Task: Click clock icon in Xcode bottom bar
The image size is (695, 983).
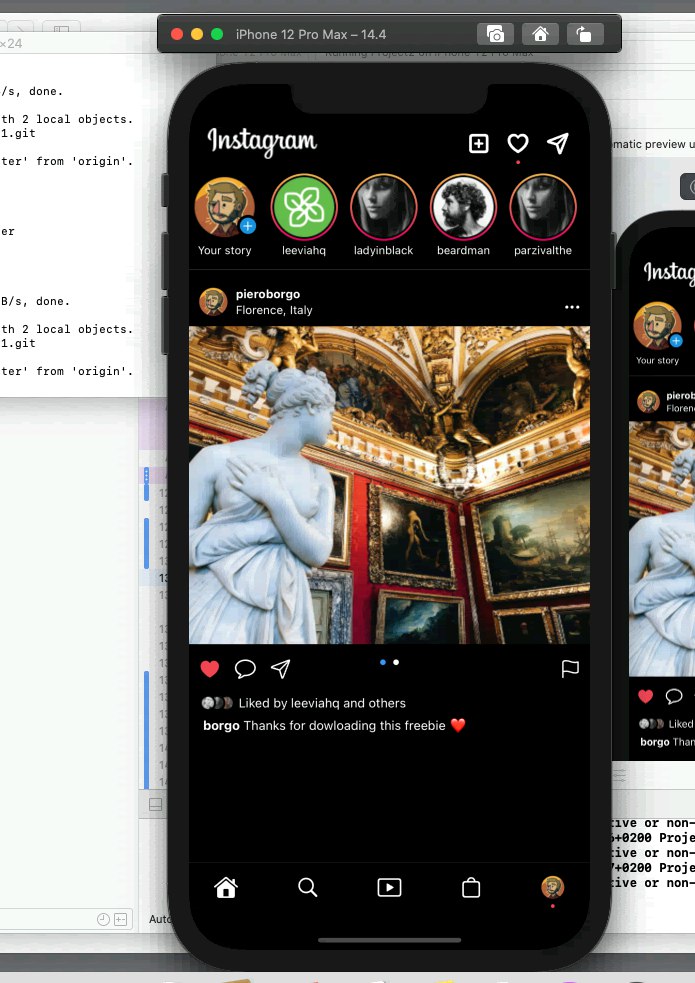Action: (103, 919)
